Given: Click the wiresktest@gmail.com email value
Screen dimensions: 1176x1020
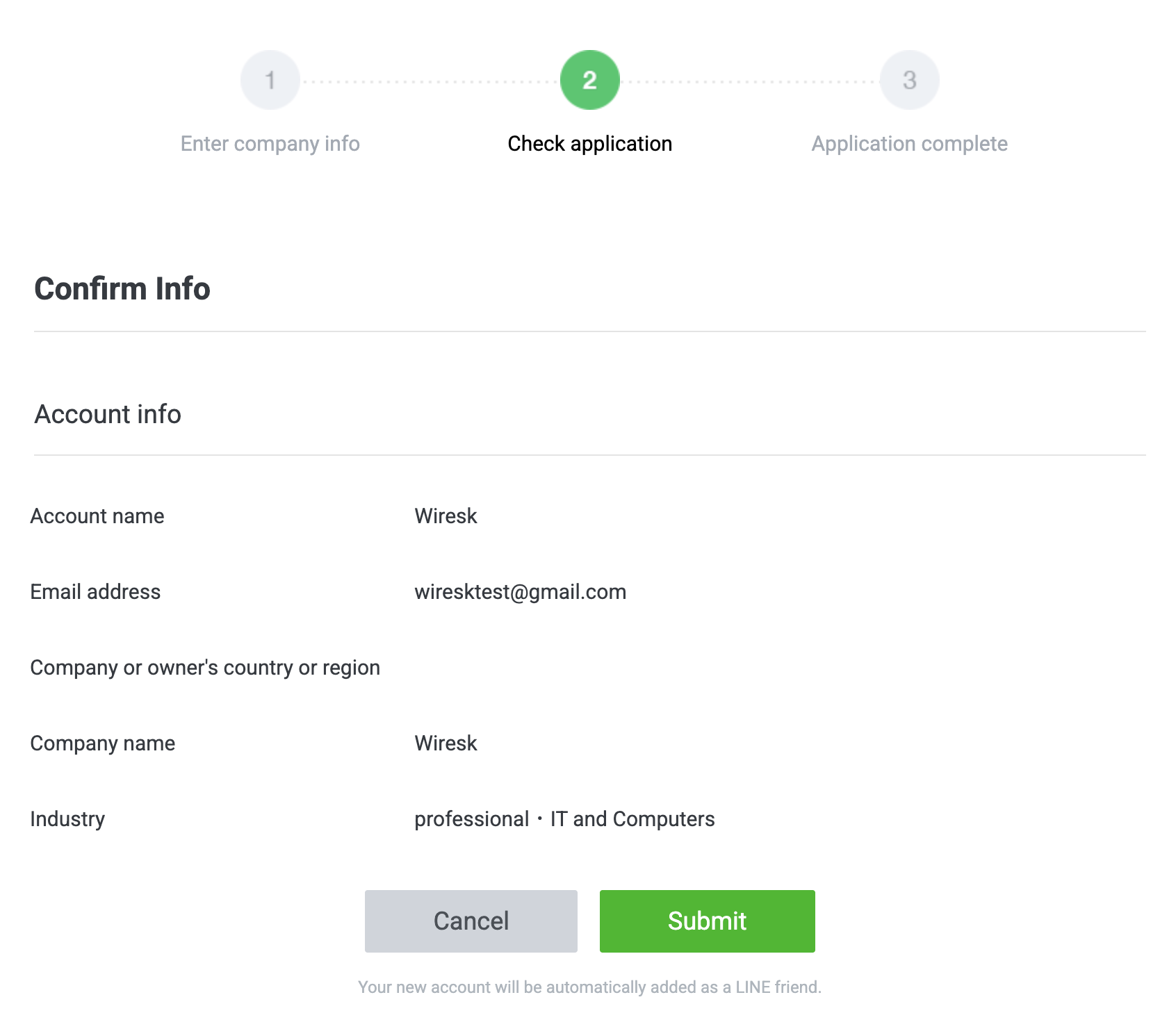Looking at the screenshot, I should 520,592.
